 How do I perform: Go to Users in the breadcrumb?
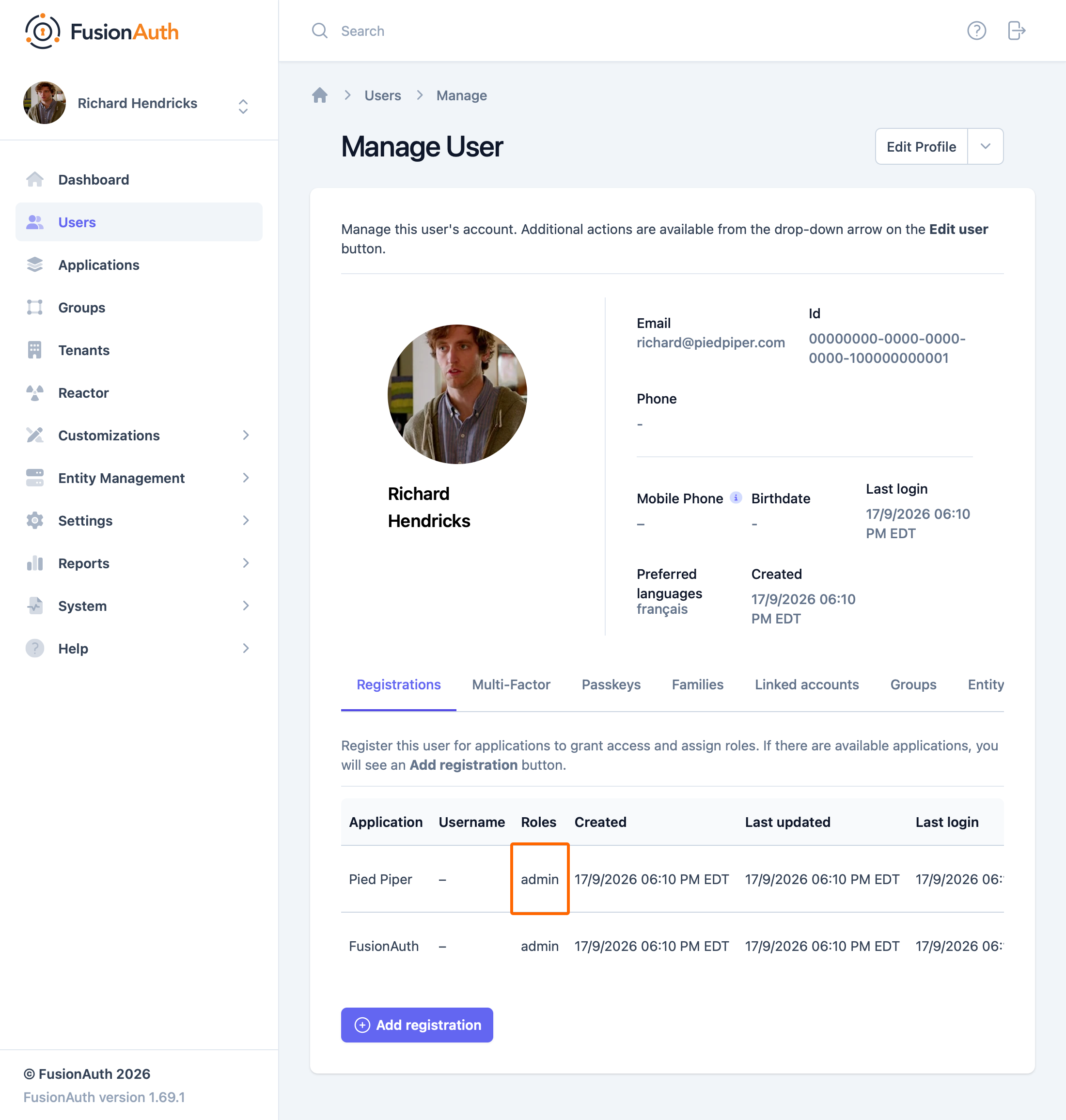pyautogui.click(x=382, y=95)
